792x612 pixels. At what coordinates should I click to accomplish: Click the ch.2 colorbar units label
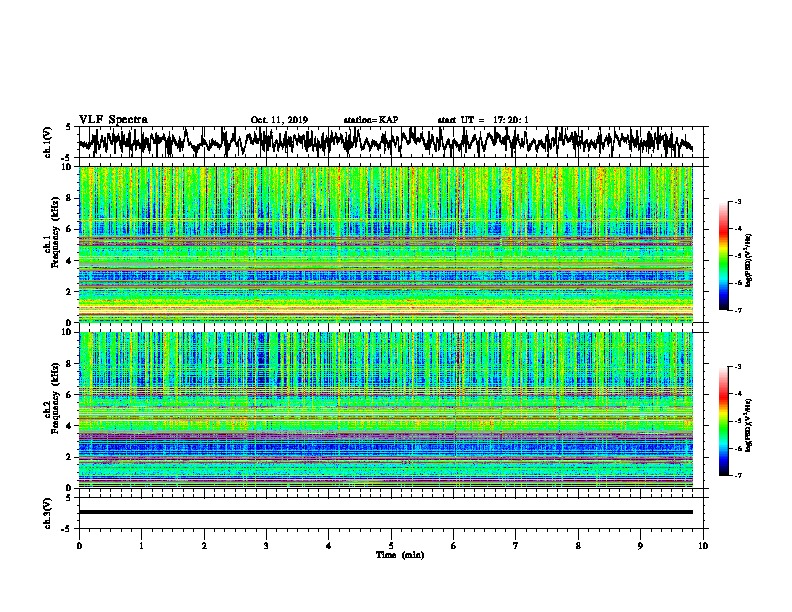(x=749, y=425)
